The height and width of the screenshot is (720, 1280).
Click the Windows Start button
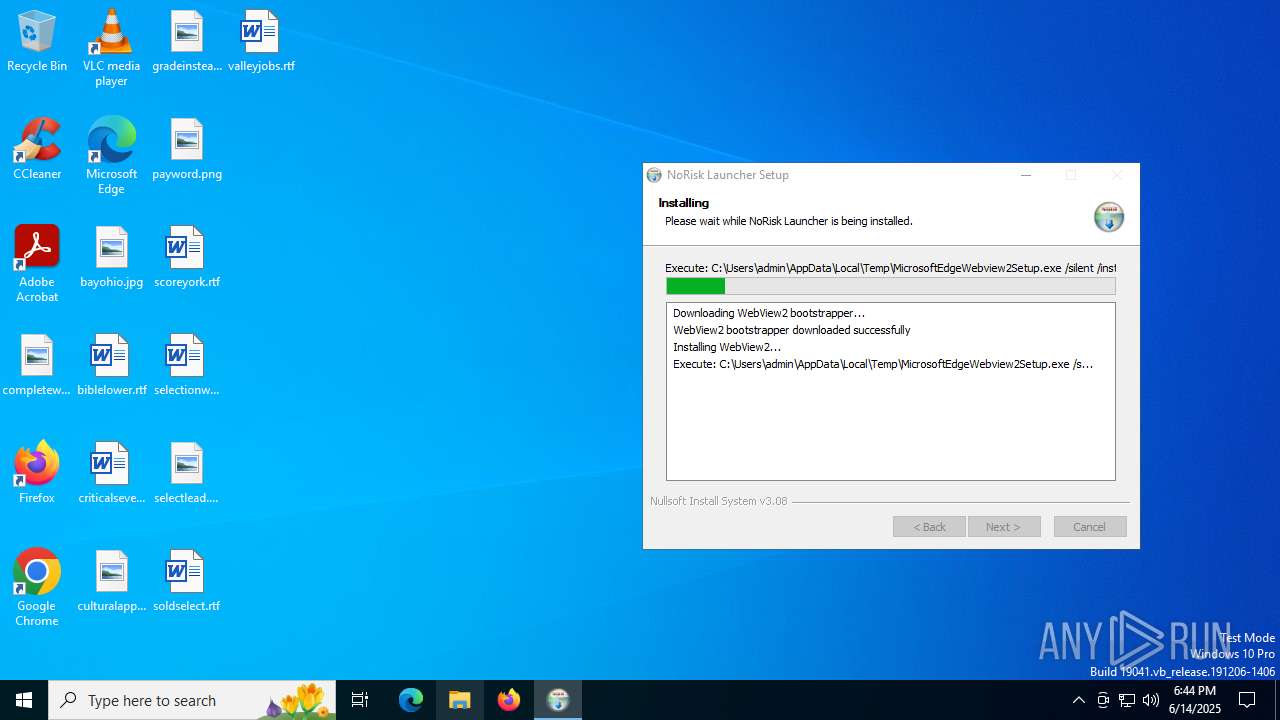[x=24, y=700]
